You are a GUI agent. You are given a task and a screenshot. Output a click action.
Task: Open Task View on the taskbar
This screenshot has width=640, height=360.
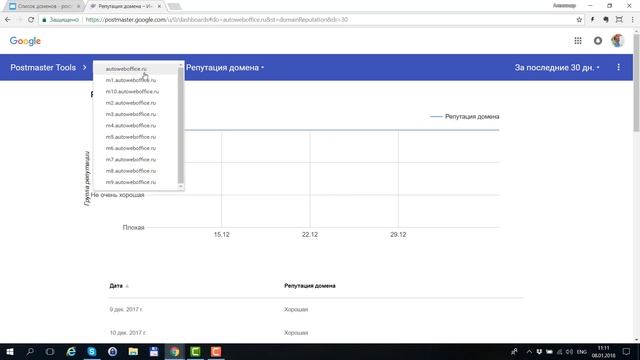50,351
